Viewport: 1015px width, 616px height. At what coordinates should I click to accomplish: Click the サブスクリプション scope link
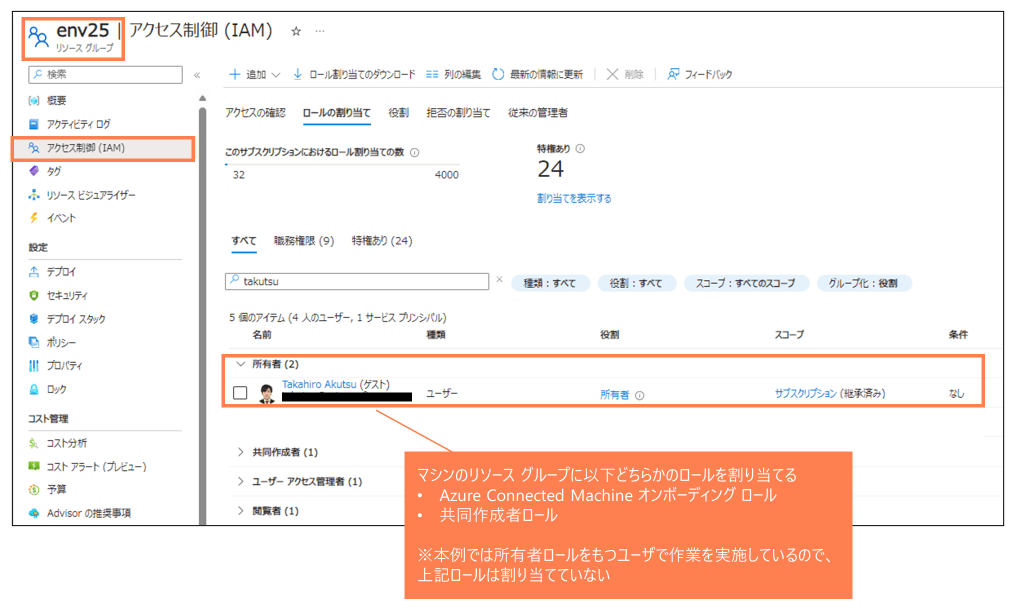[806, 393]
